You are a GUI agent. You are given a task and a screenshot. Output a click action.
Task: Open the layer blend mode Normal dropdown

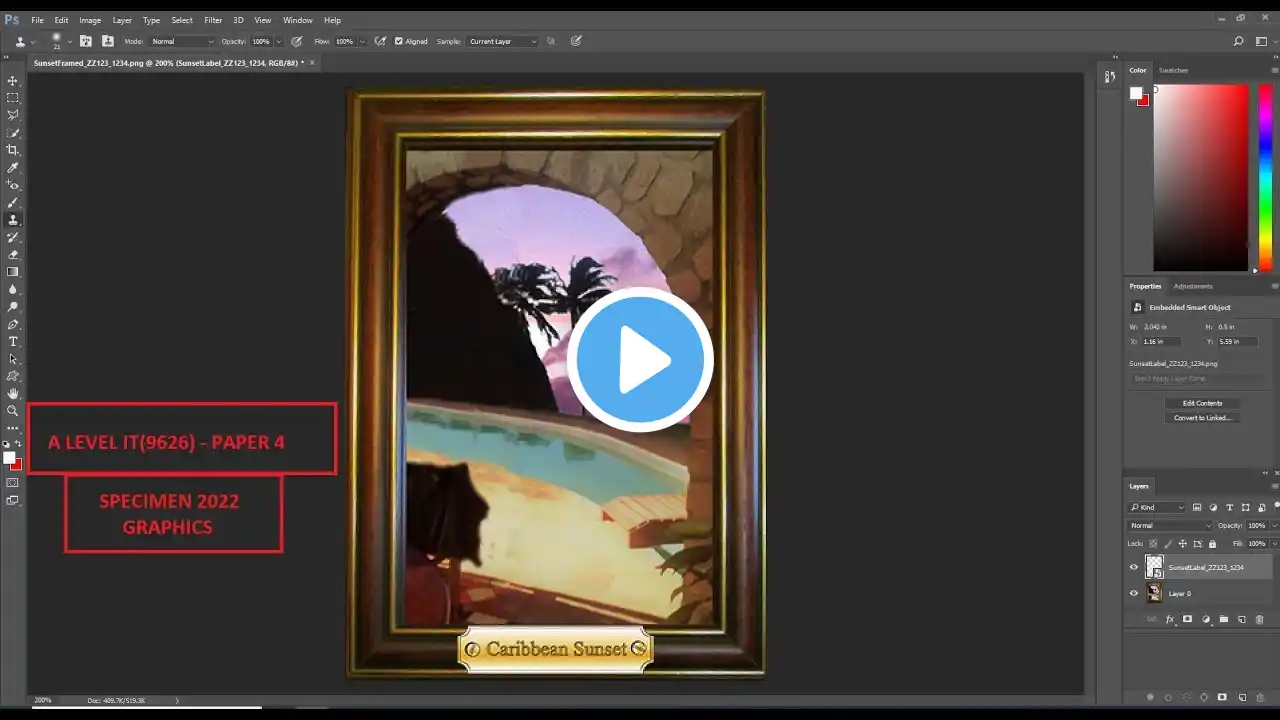point(1169,525)
